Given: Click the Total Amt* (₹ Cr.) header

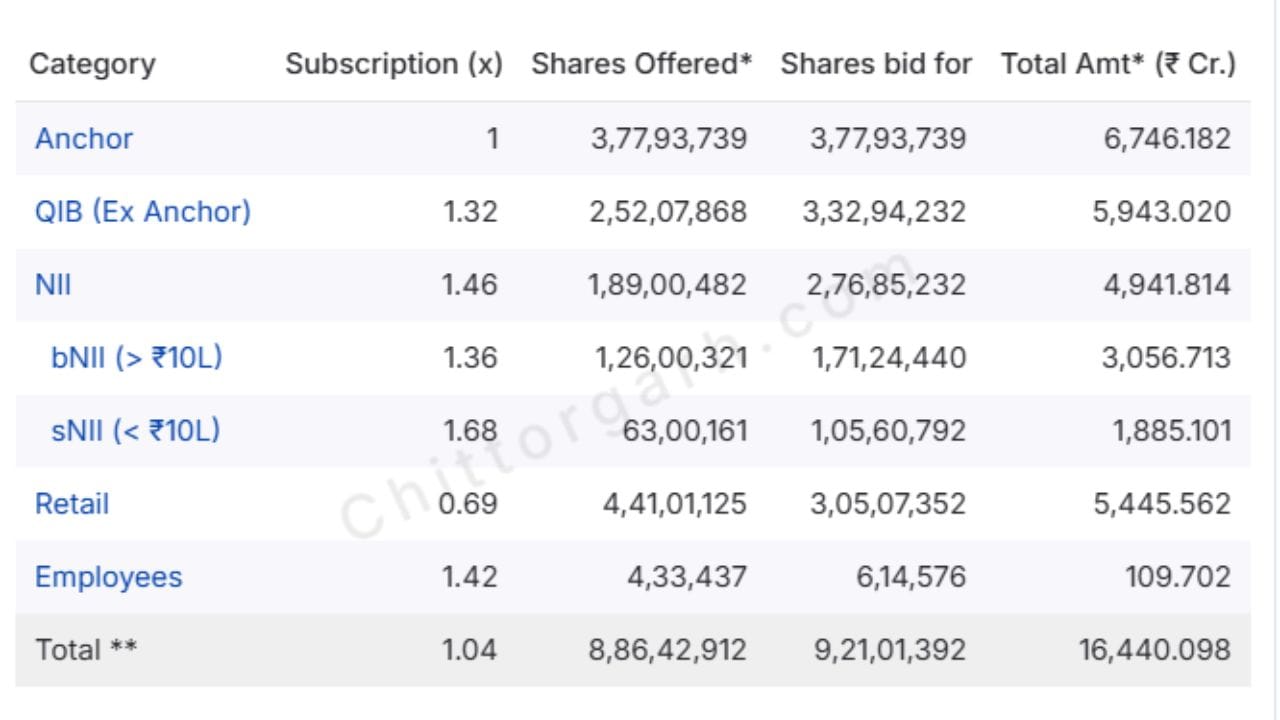Looking at the screenshot, I should pyautogui.click(x=1118, y=64).
